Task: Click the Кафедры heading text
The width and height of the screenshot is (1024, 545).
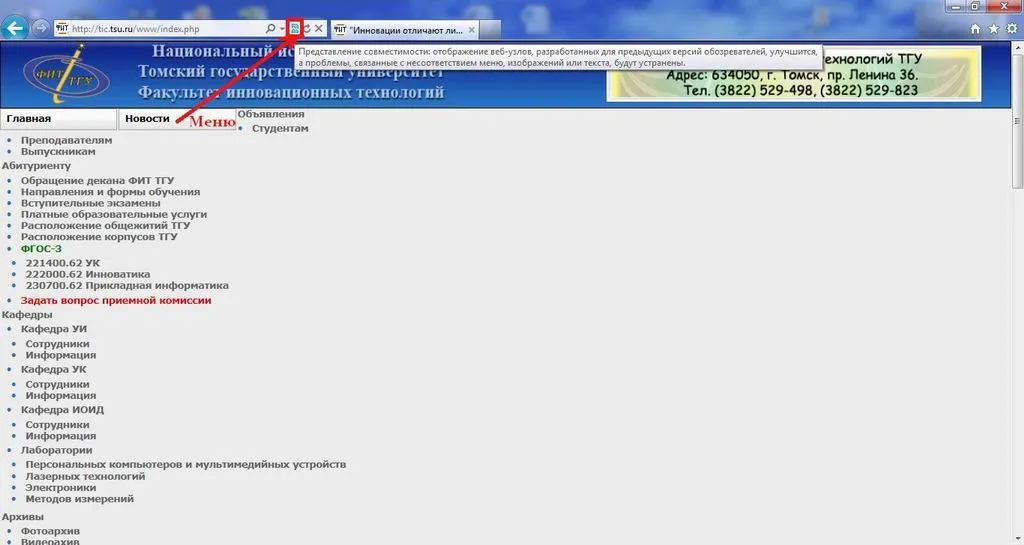Action: tap(27, 315)
